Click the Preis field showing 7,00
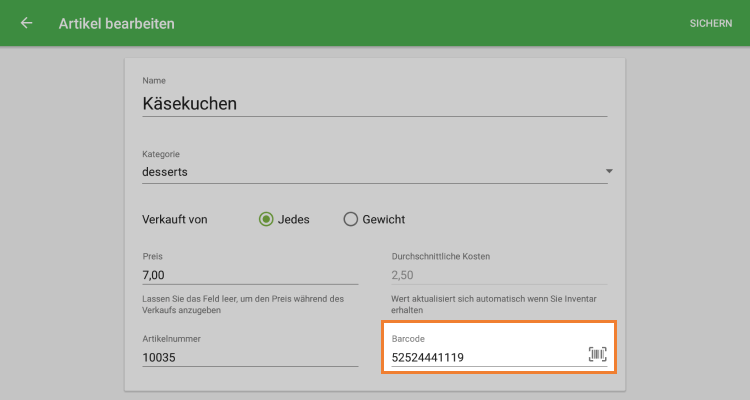The width and height of the screenshot is (750, 400). coord(250,275)
